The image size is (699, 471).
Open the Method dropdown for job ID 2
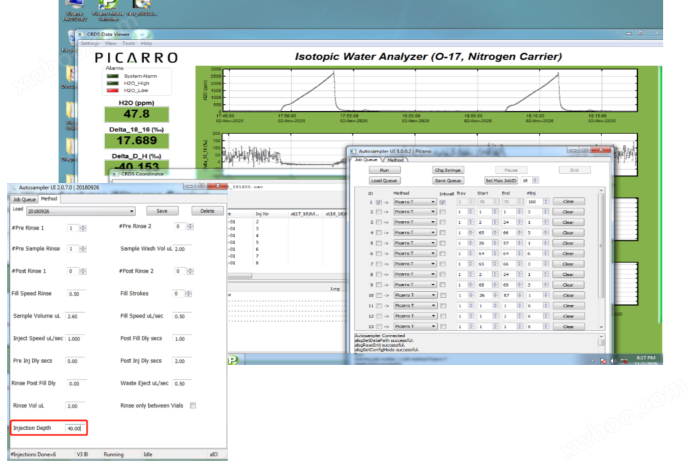pos(415,212)
